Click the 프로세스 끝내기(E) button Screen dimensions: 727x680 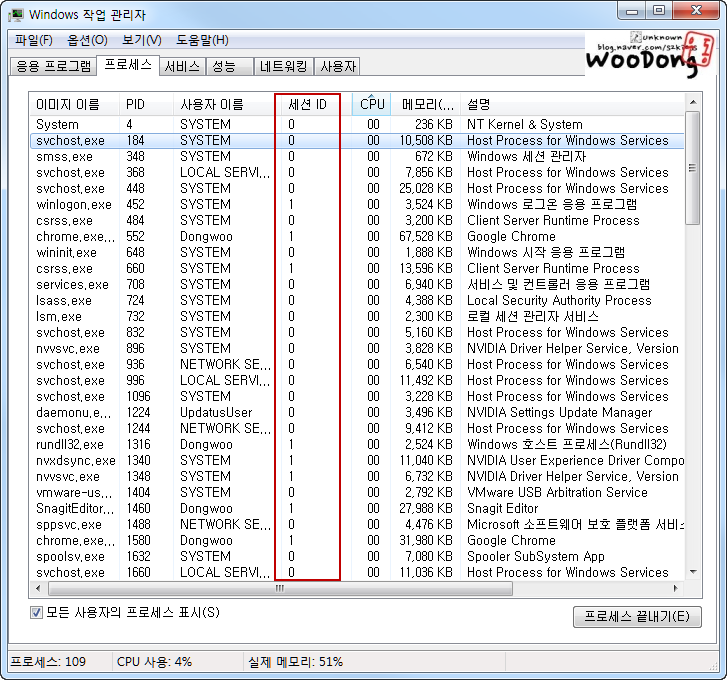click(x=637, y=616)
